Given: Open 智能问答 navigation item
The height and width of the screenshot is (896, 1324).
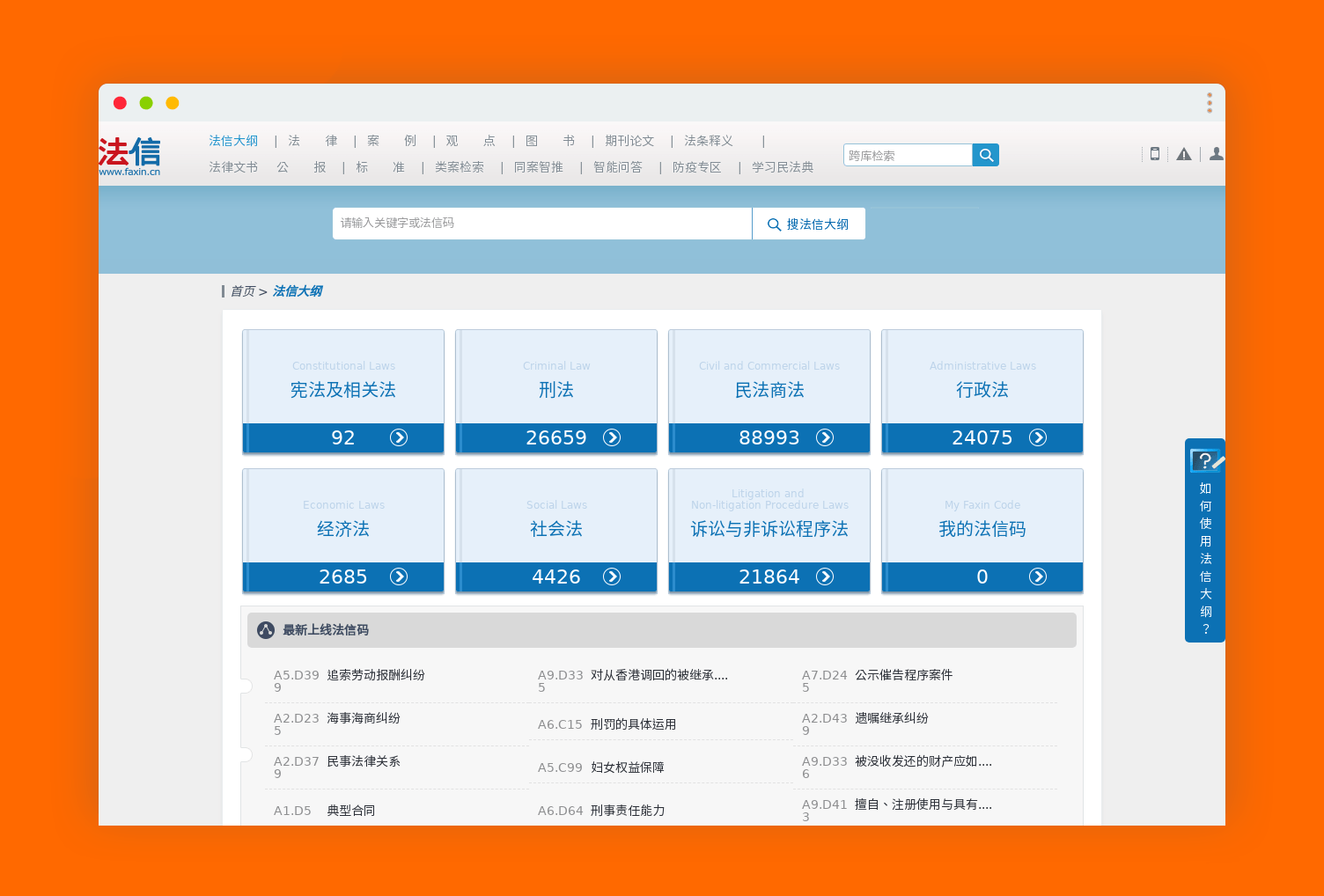Looking at the screenshot, I should pyautogui.click(x=618, y=167).
